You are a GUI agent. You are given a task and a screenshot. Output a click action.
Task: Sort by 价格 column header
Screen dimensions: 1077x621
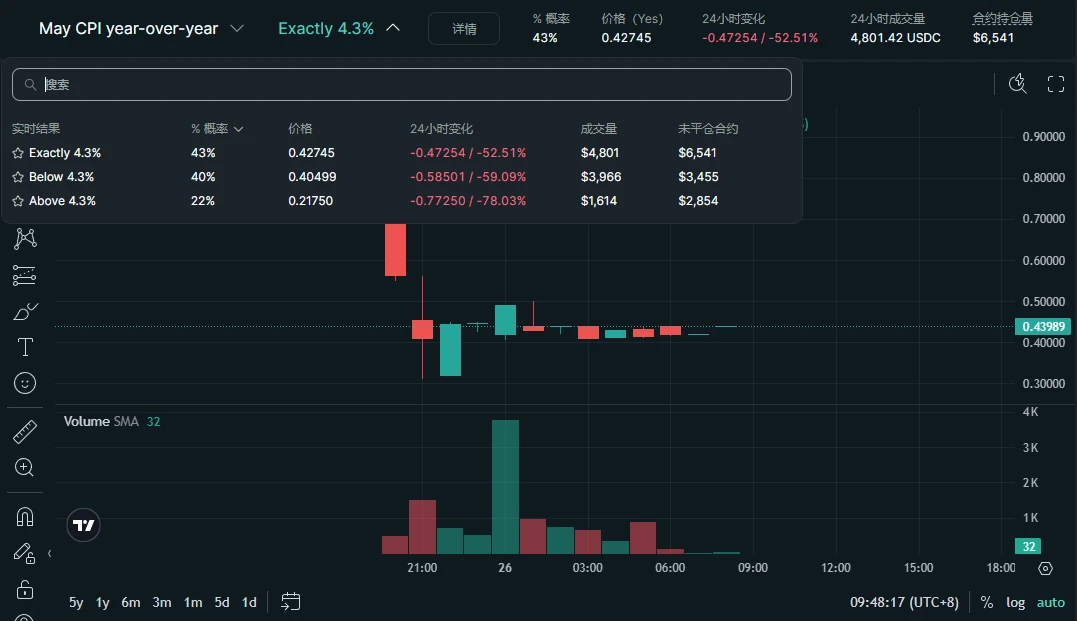[x=300, y=129]
